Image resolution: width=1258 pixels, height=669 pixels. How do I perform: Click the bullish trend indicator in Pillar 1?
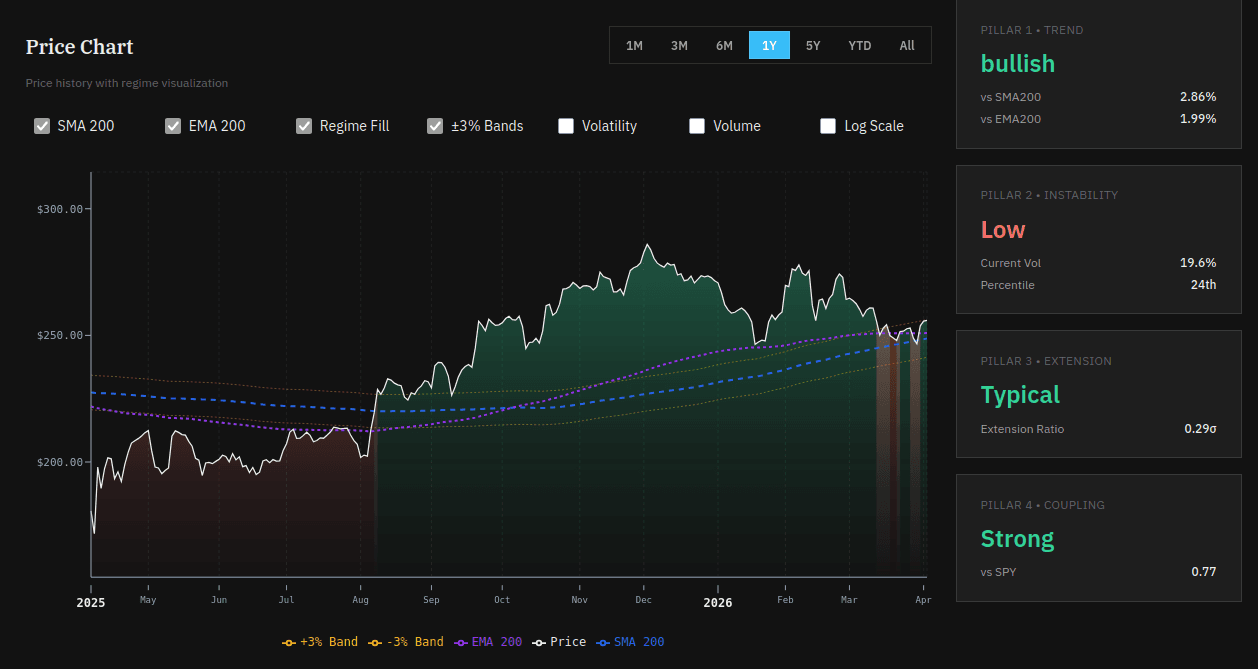tap(1017, 63)
